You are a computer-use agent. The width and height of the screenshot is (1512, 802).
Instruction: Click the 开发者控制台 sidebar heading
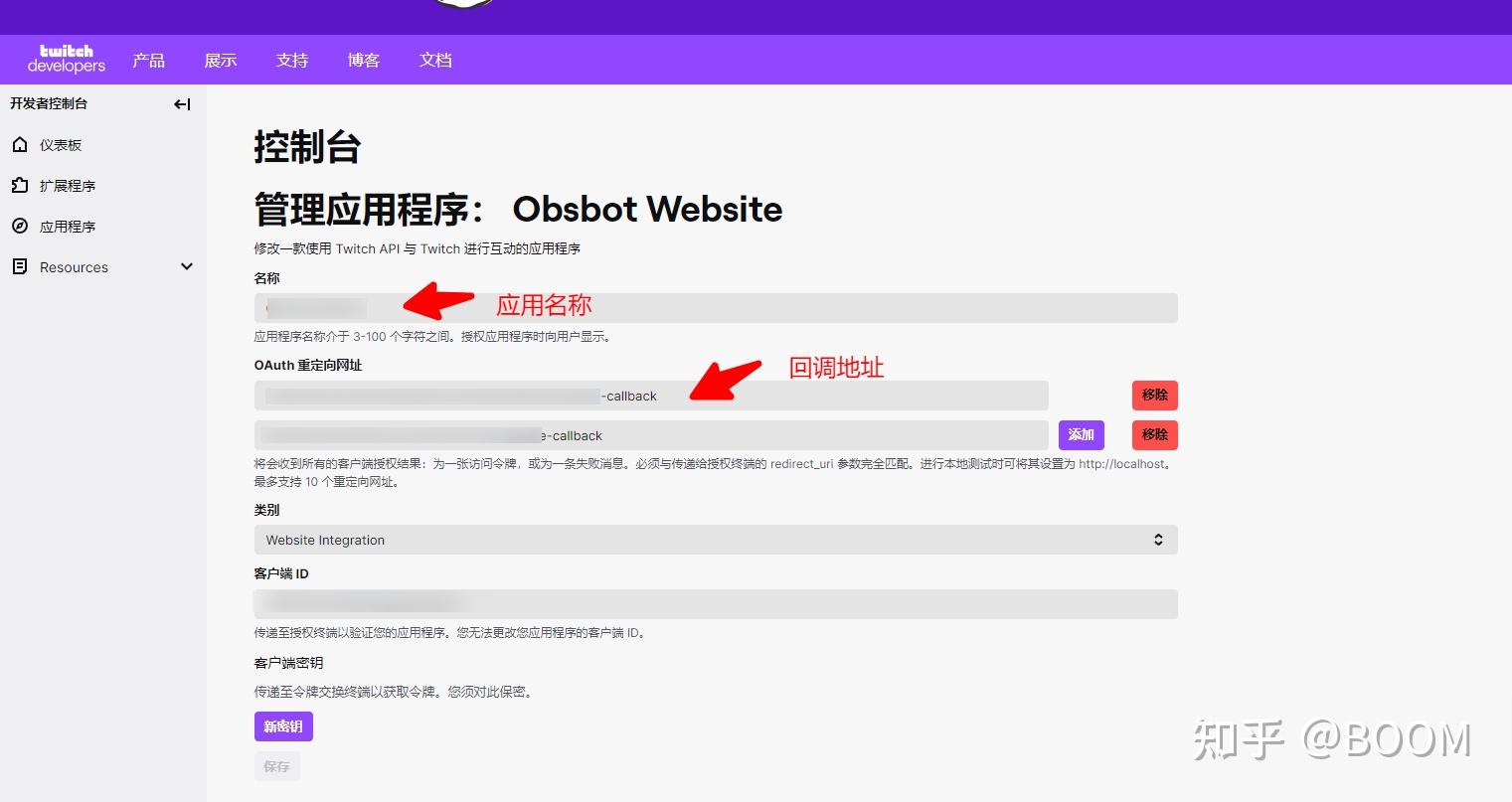pos(49,103)
